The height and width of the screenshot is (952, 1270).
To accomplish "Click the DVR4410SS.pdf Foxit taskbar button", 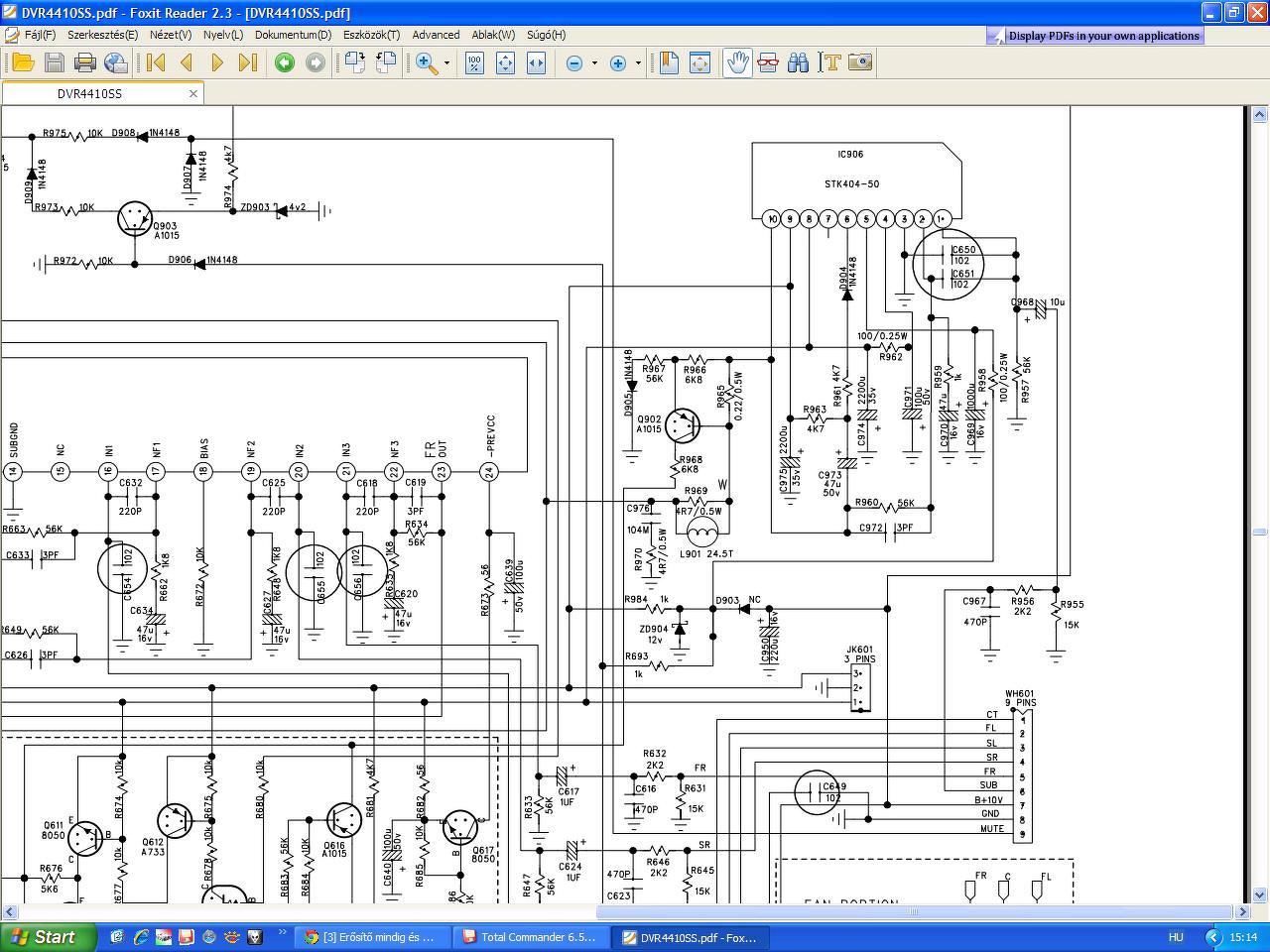I will click(x=690, y=937).
